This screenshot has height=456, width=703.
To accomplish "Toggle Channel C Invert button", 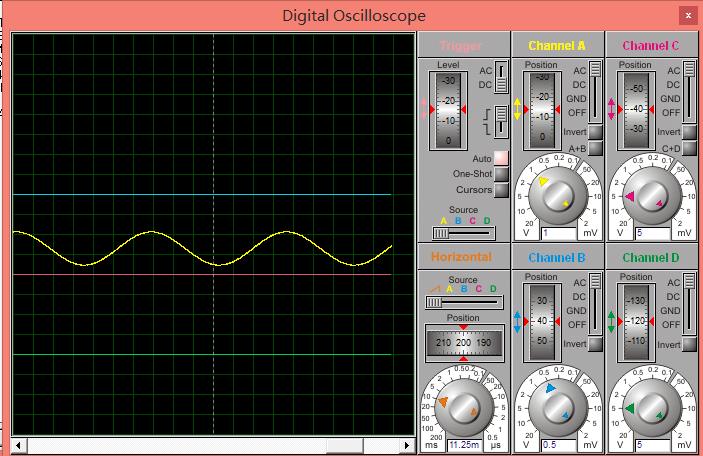I will pos(690,132).
